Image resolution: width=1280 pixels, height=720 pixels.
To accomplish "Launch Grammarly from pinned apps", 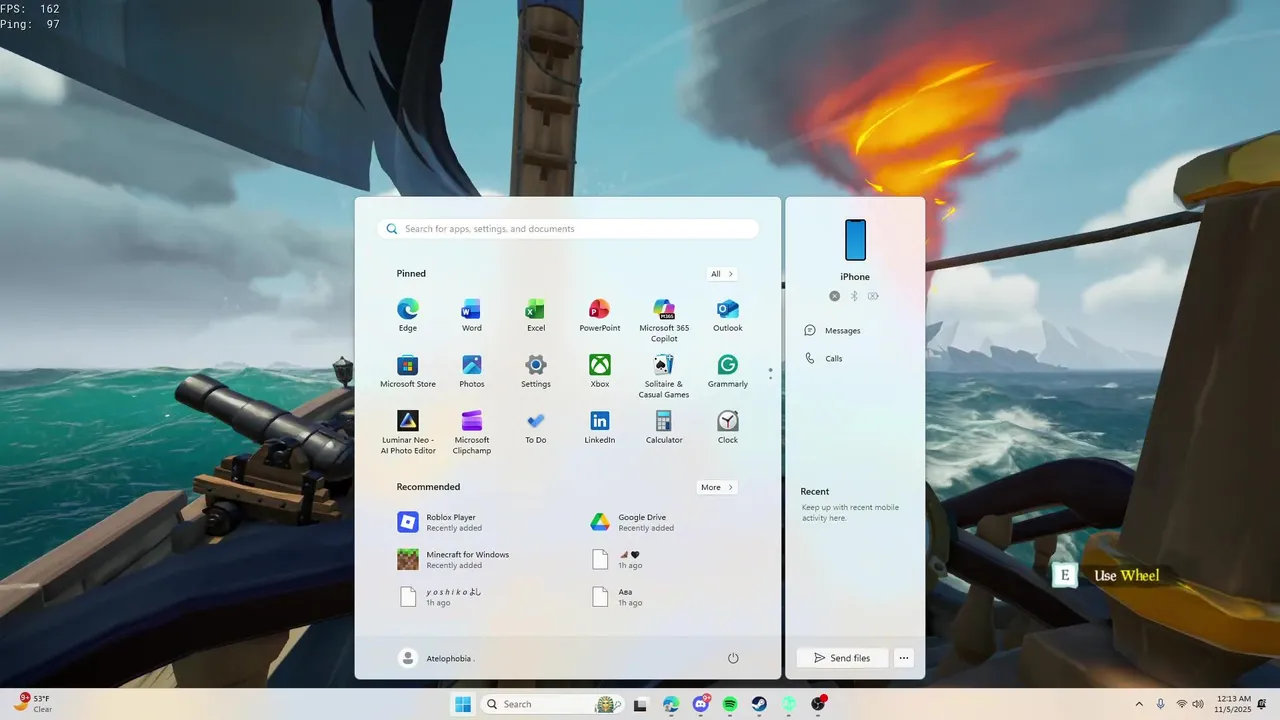I will [x=728, y=371].
